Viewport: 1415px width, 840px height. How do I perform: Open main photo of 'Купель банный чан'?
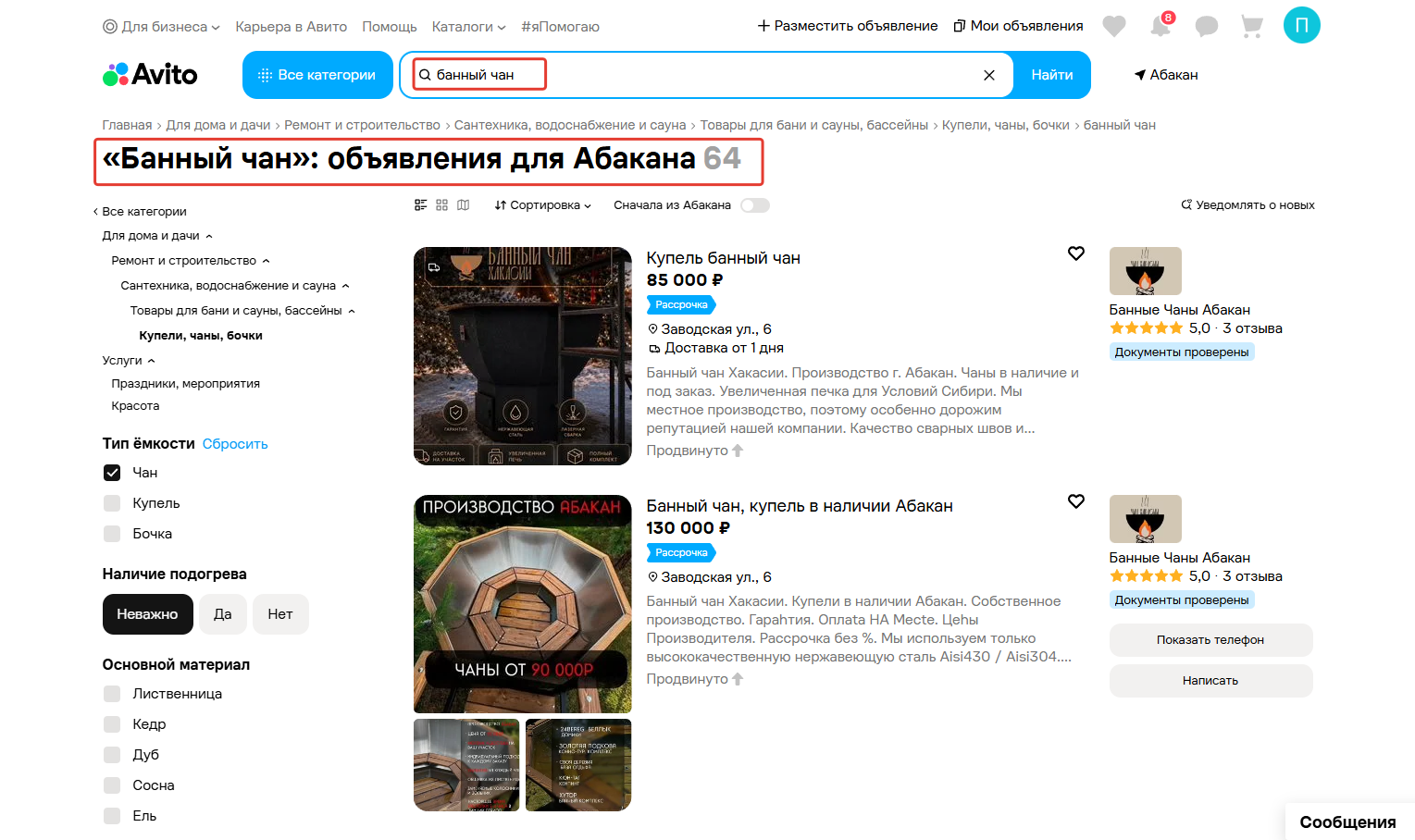(x=523, y=356)
